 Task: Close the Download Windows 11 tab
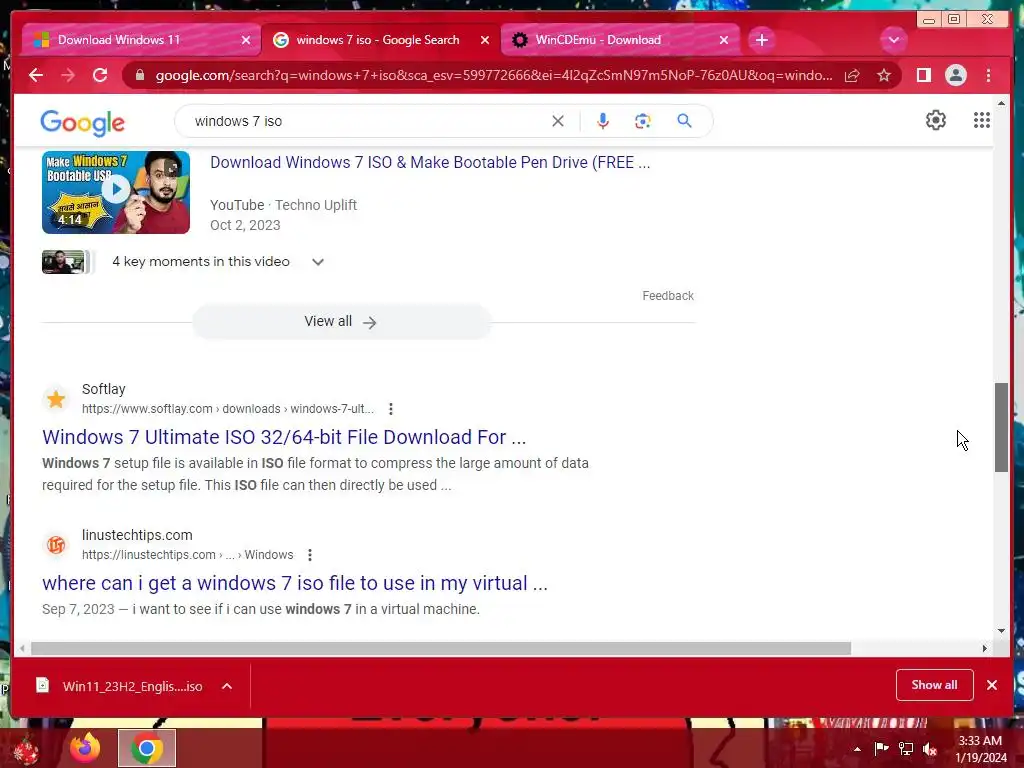click(x=246, y=40)
